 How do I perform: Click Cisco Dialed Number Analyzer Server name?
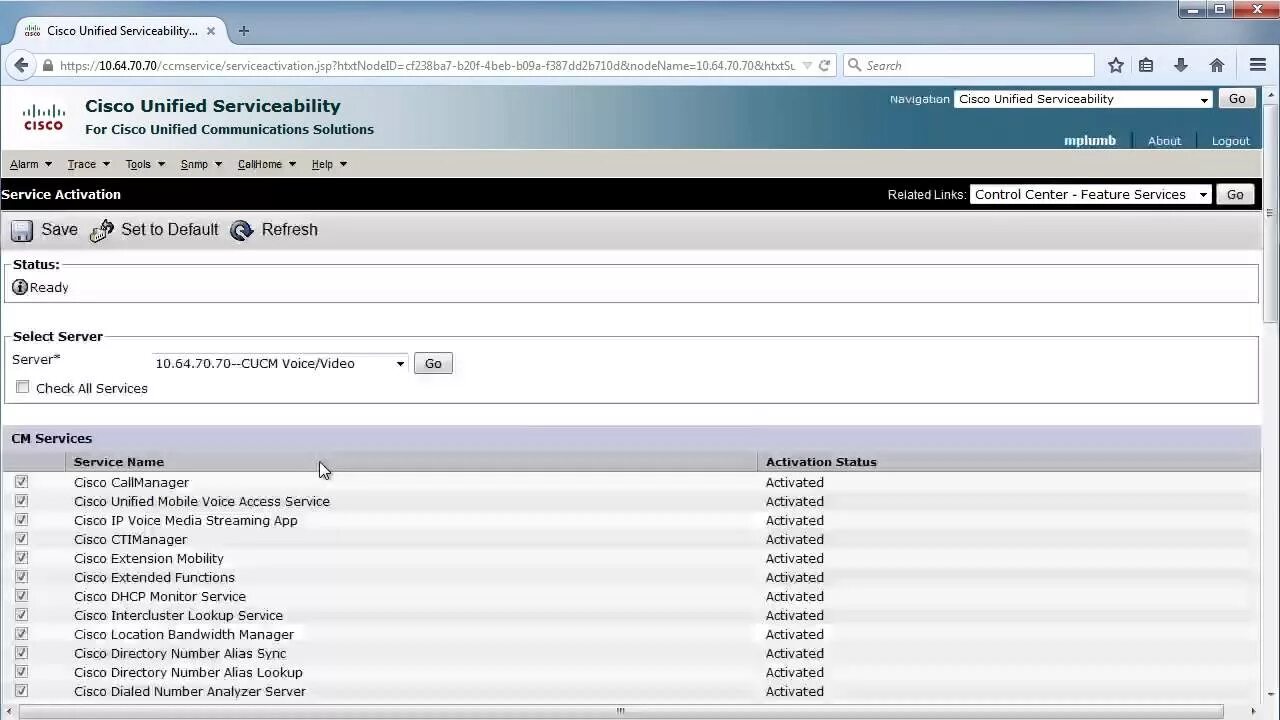pos(190,691)
